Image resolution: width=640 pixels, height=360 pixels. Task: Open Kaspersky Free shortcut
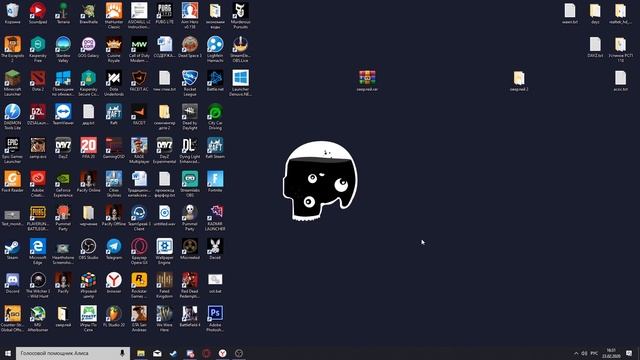coord(38,49)
